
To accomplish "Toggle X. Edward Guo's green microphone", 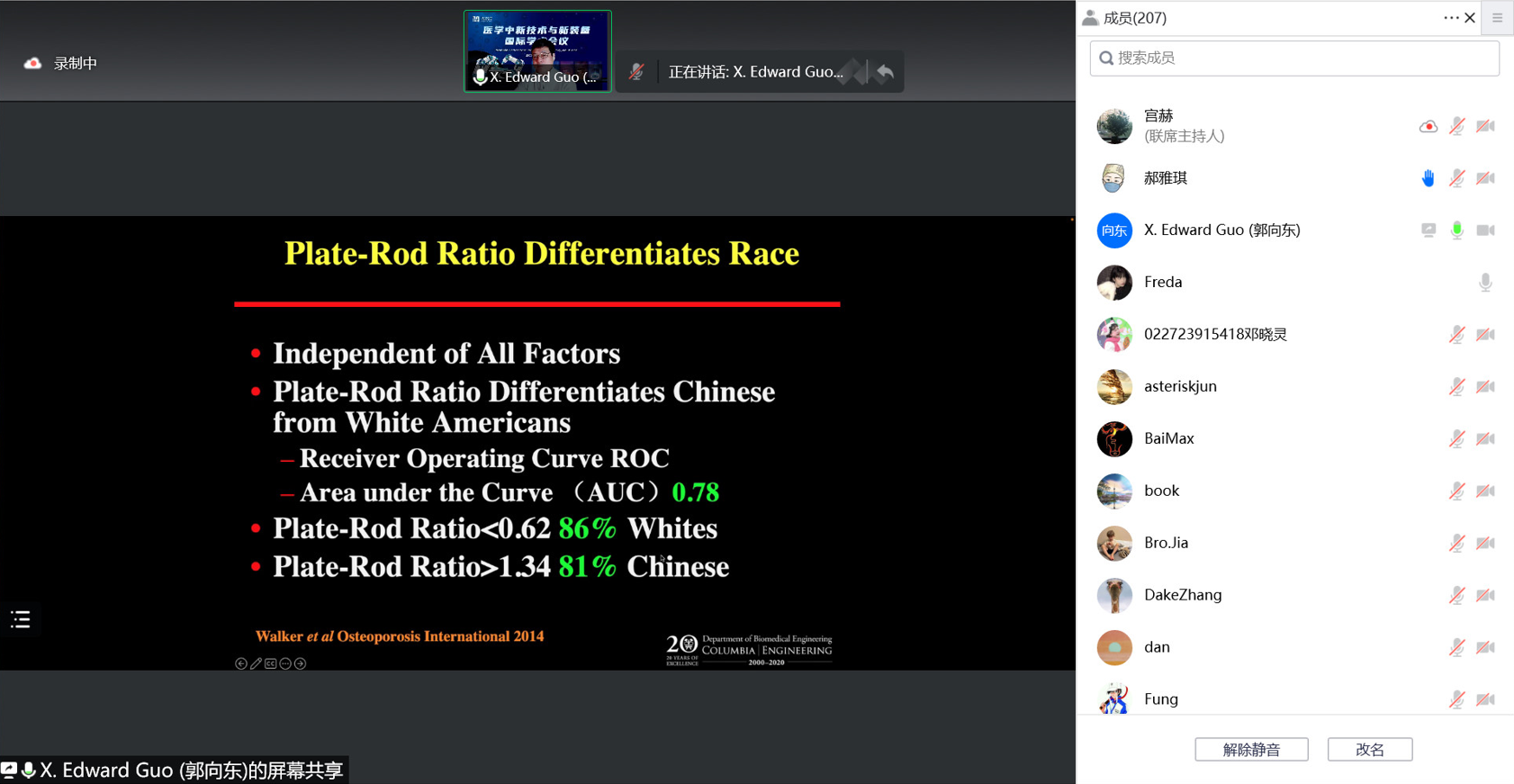I will point(1456,230).
